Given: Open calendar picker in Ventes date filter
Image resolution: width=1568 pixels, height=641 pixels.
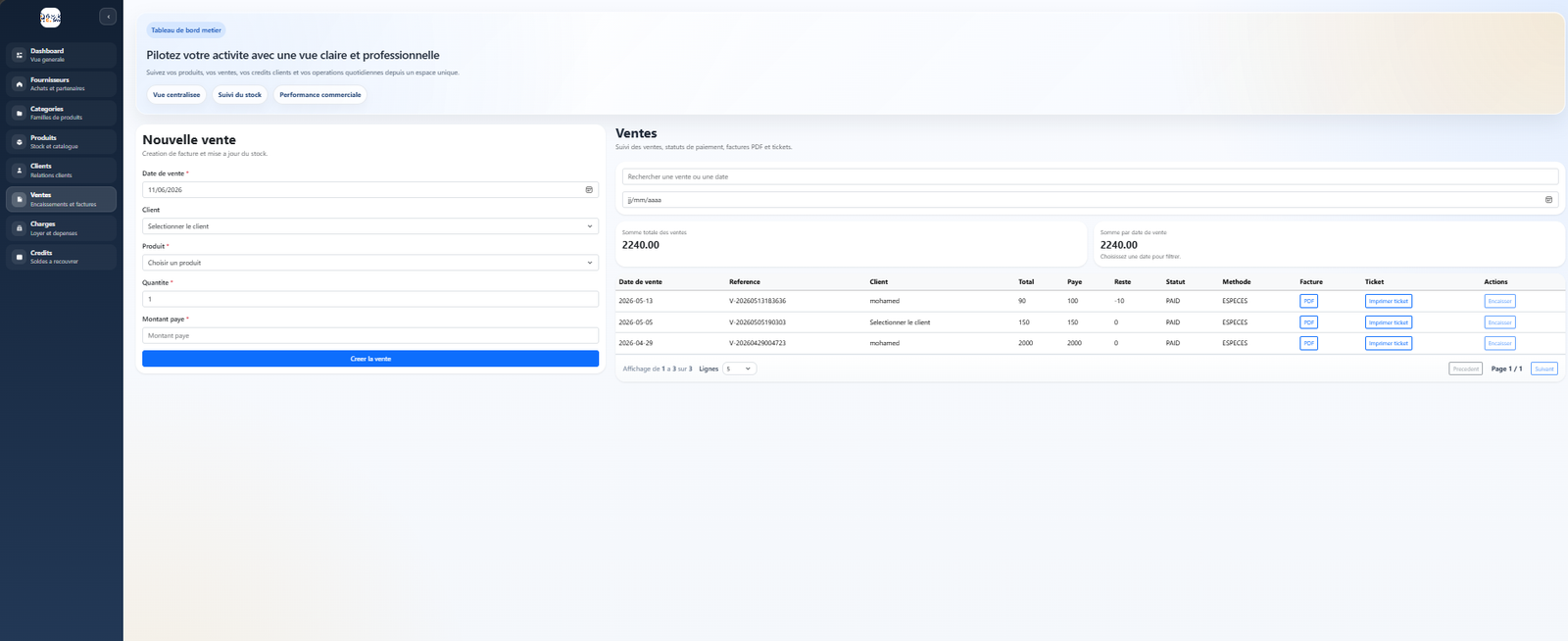Looking at the screenshot, I should [1548, 200].
